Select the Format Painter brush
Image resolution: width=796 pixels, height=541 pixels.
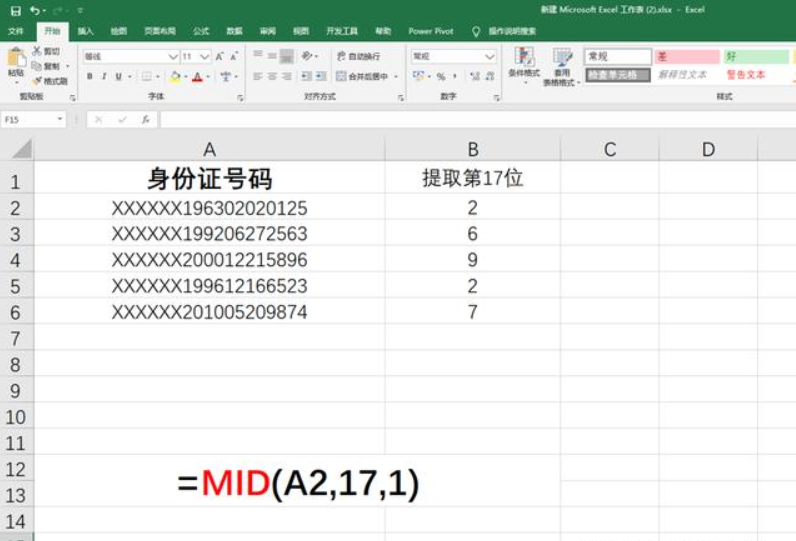(37, 81)
